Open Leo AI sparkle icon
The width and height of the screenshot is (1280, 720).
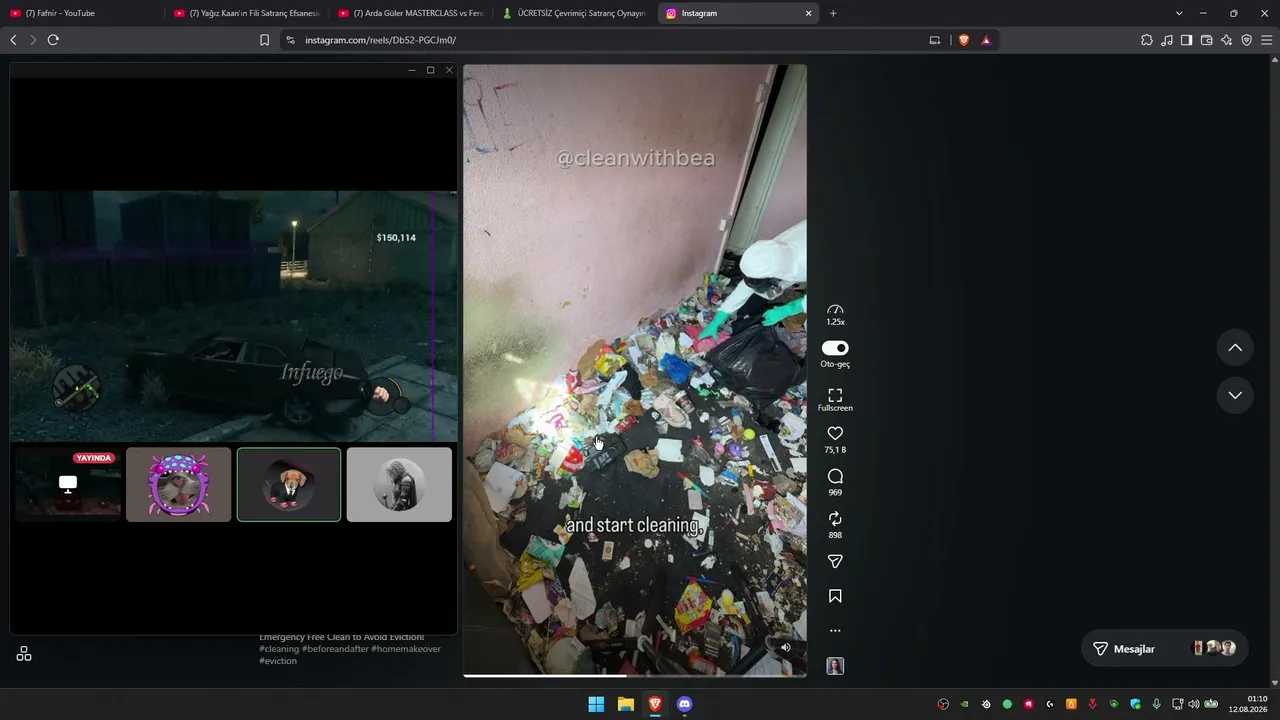point(1226,40)
